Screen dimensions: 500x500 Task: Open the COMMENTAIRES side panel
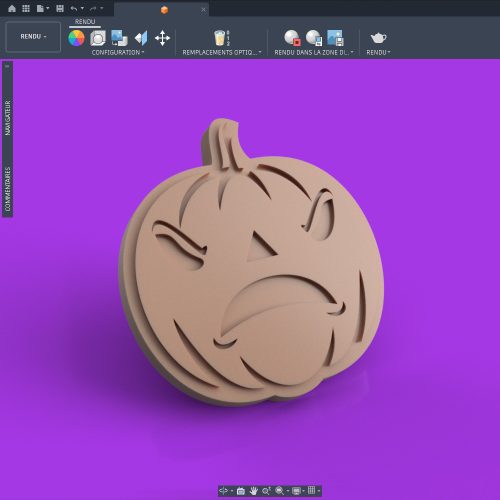coord(7,189)
